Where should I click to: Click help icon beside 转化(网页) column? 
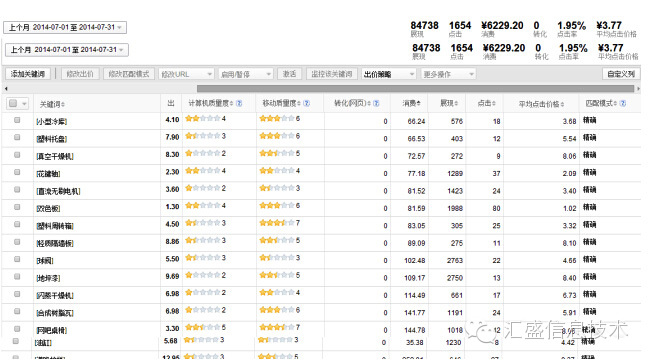[x=376, y=103]
